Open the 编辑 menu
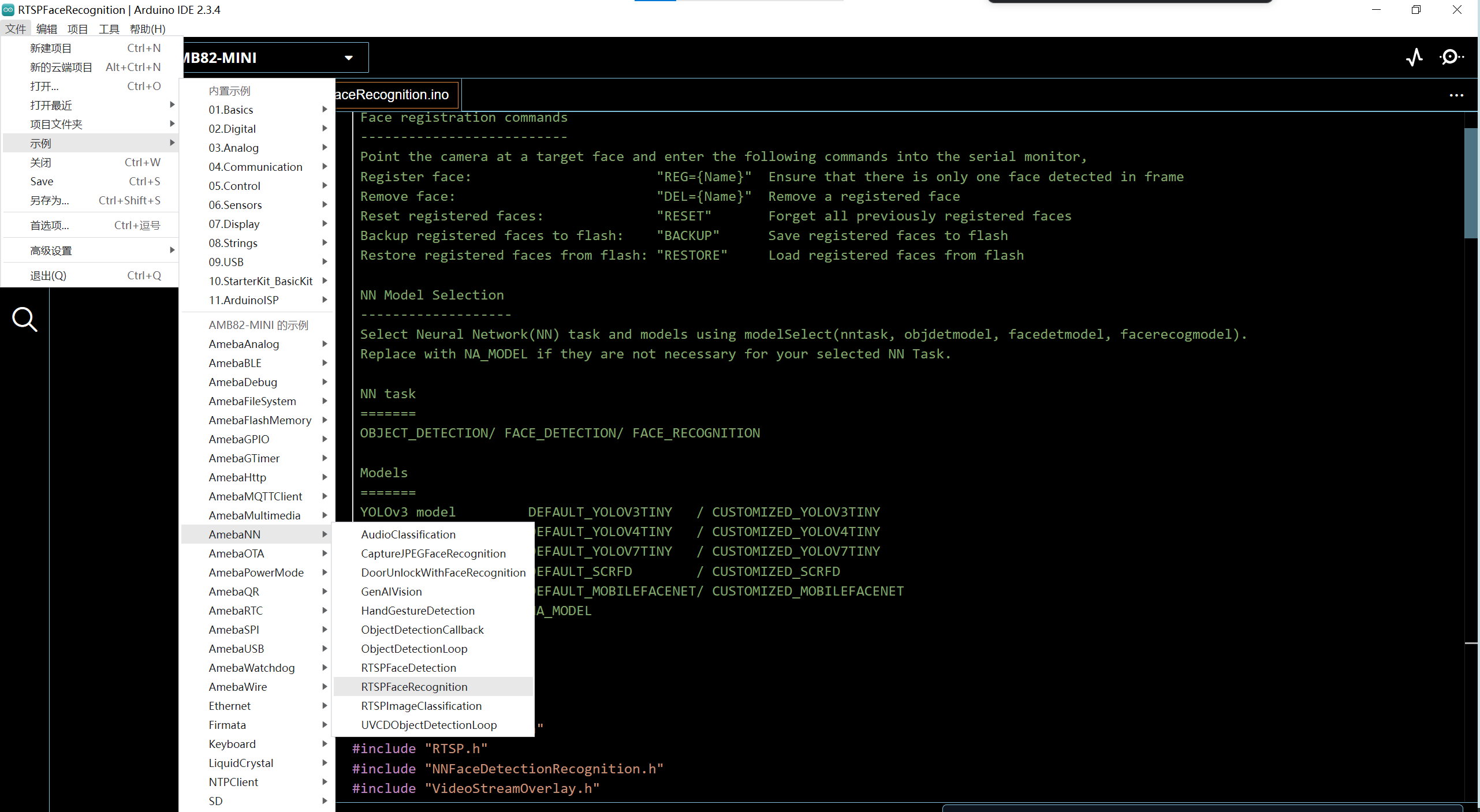This screenshot has height=812, width=1480. pos(47,29)
